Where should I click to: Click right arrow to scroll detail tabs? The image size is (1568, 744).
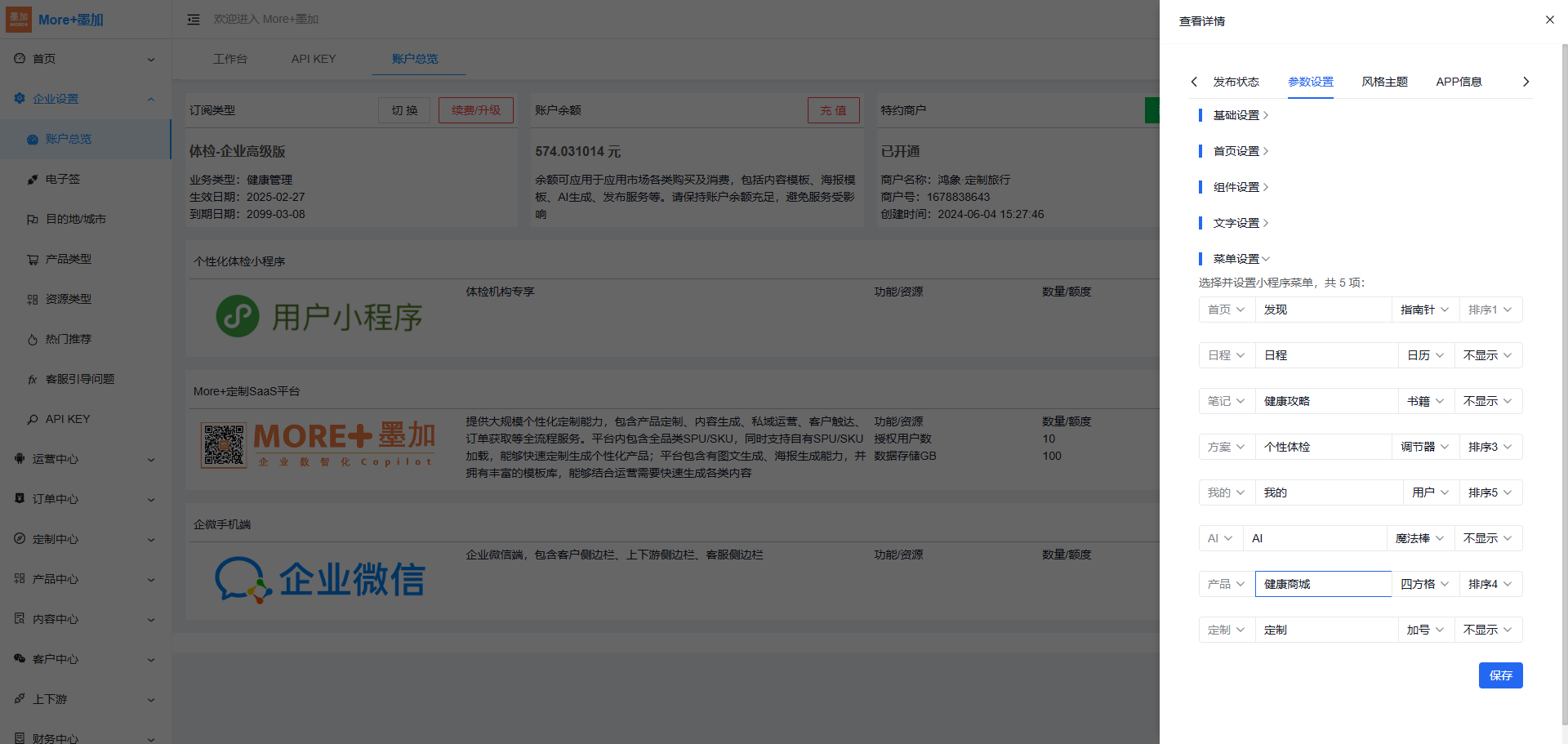[x=1526, y=82]
